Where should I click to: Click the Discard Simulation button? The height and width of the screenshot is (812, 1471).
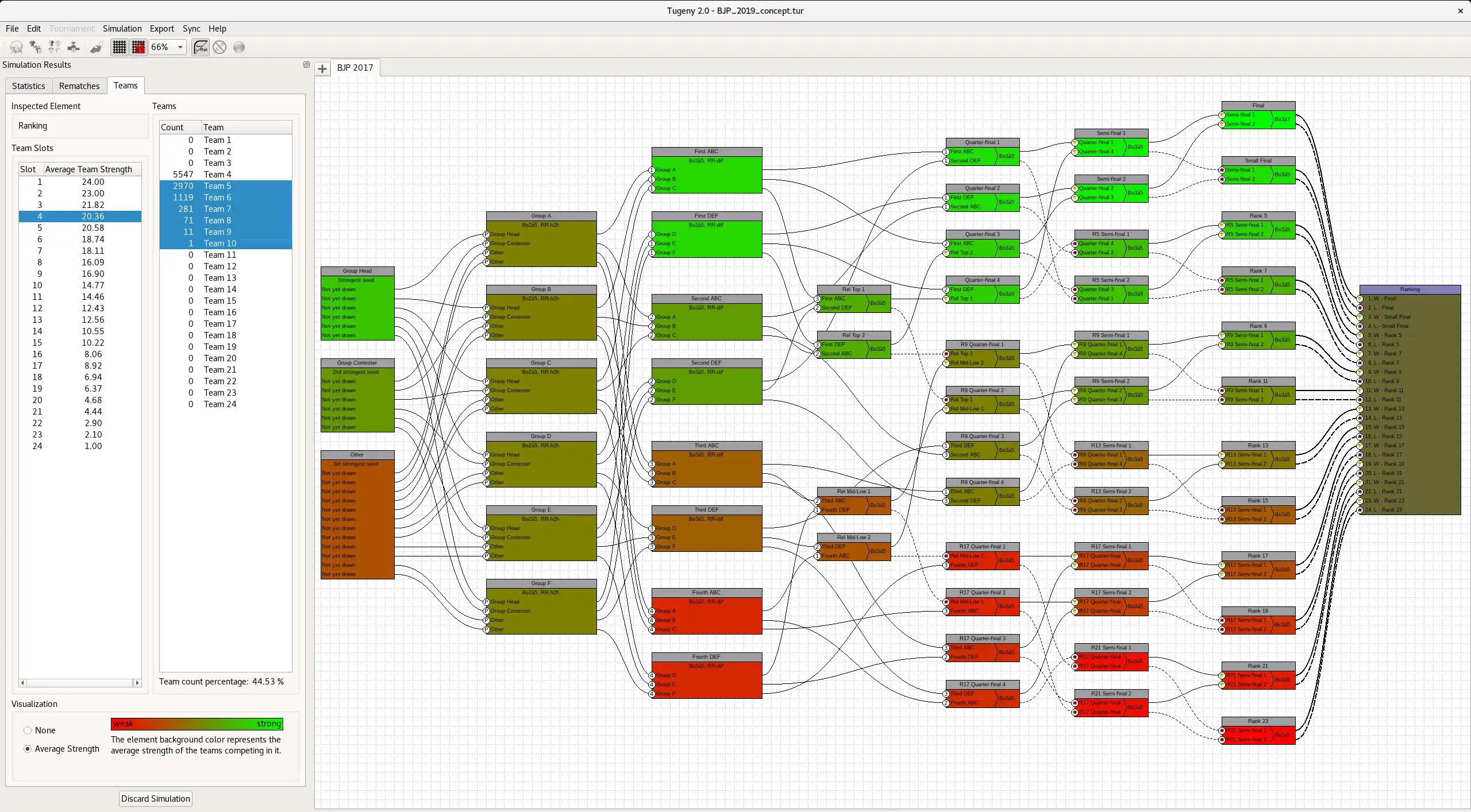(x=155, y=798)
